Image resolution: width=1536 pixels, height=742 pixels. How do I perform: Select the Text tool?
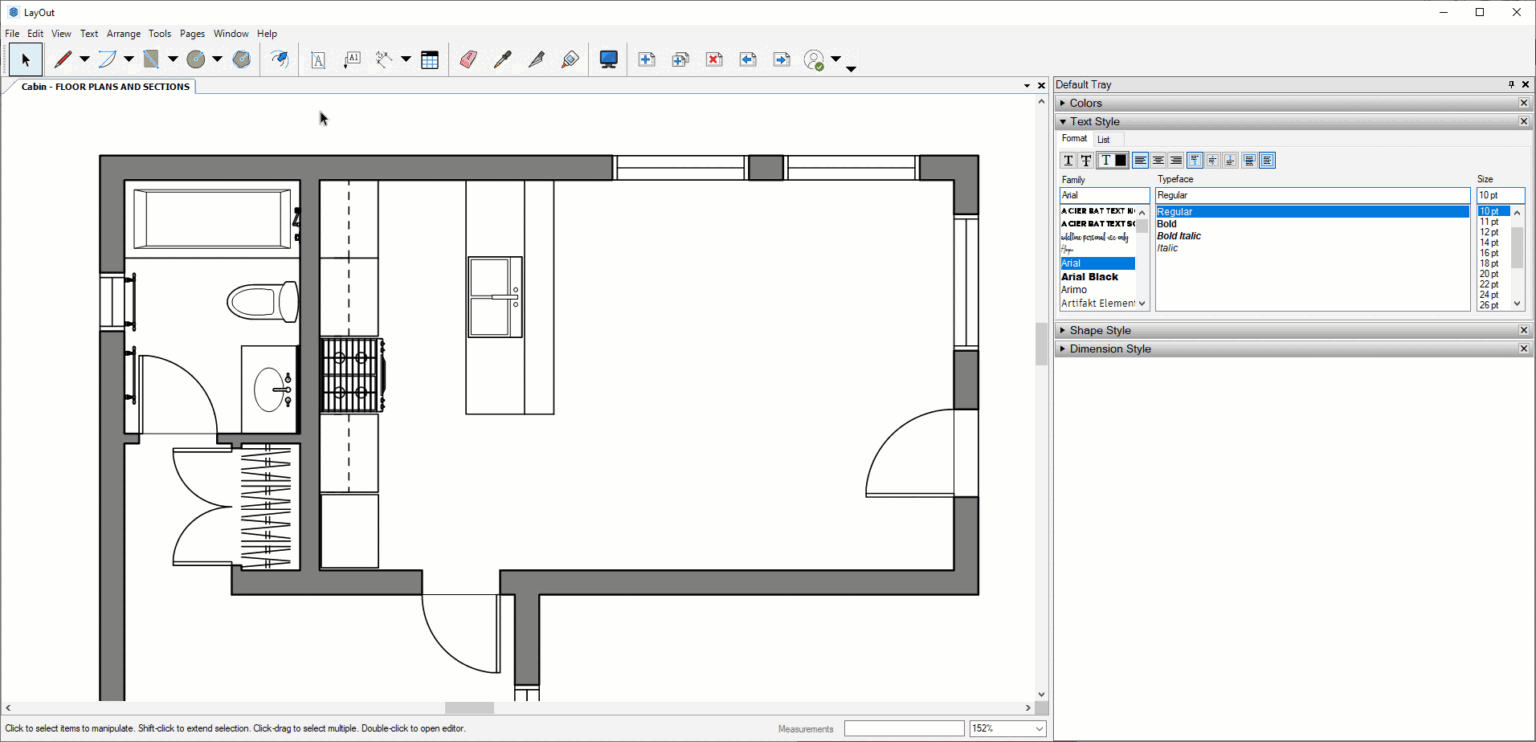[x=318, y=59]
